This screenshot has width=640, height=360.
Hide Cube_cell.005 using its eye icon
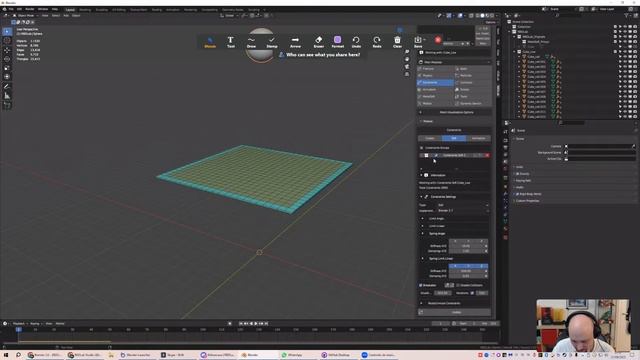(x=625, y=82)
